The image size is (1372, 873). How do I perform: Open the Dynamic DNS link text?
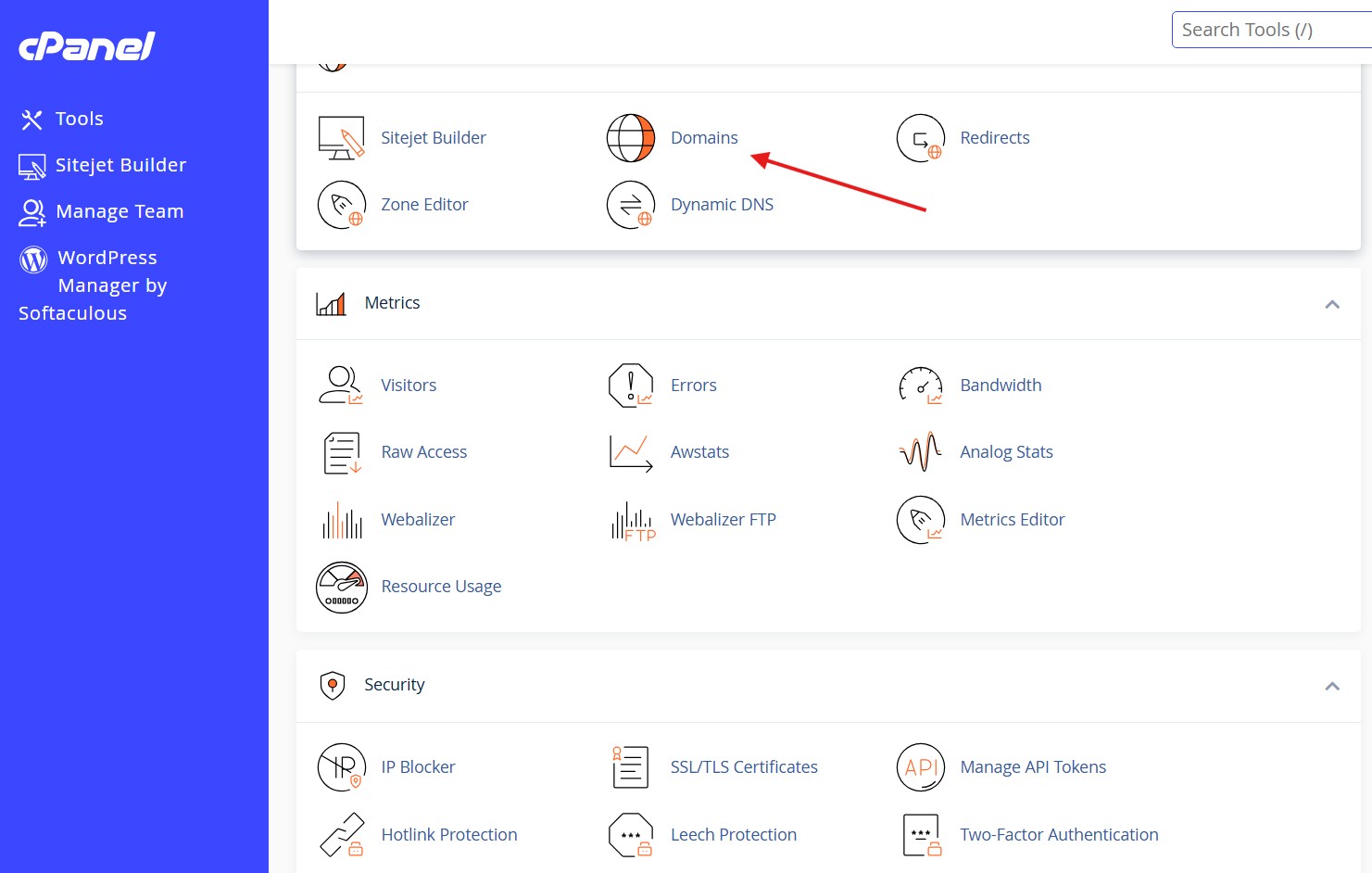pyautogui.click(x=722, y=205)
